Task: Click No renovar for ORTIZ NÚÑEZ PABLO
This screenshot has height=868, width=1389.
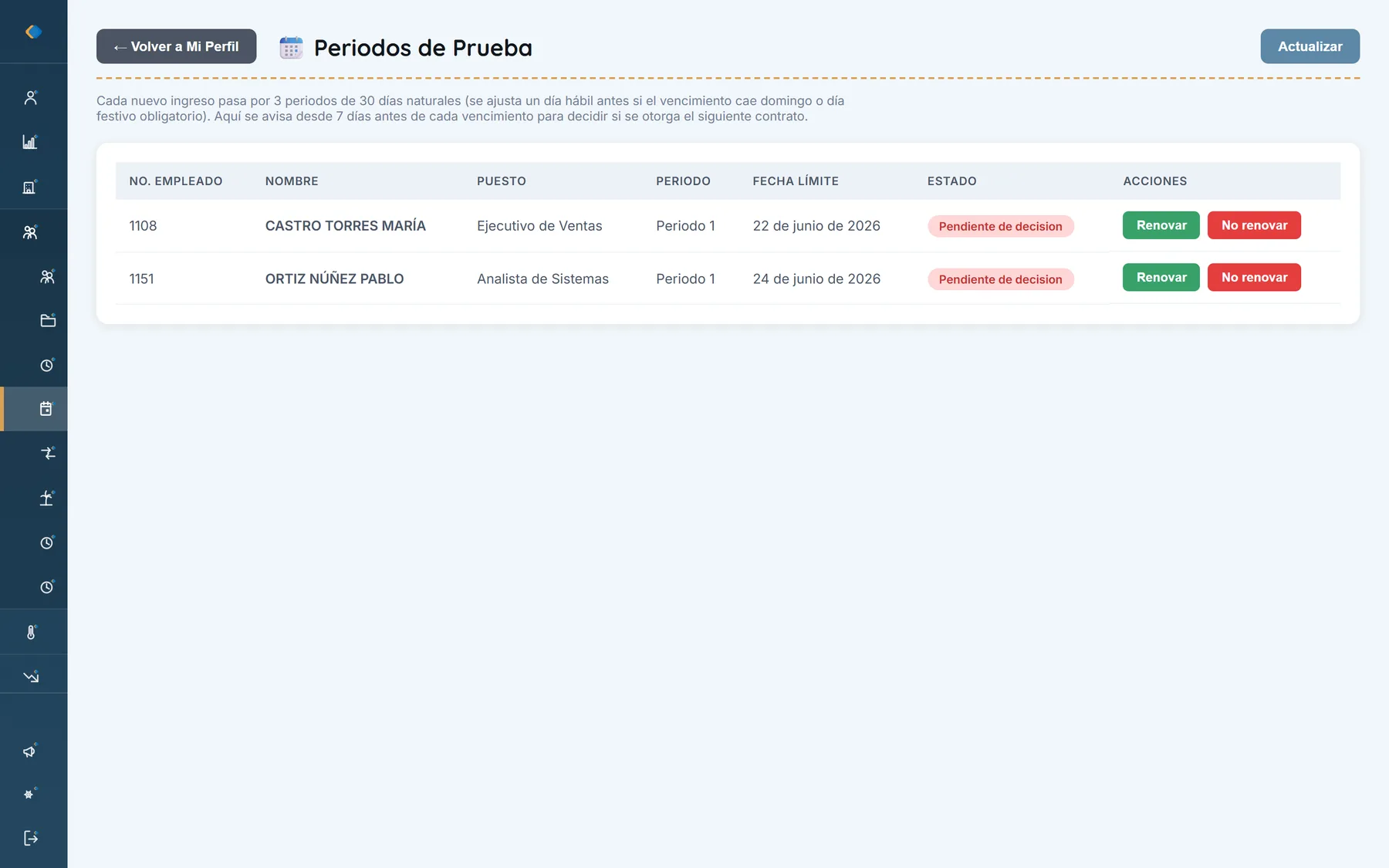Action: [x=1254, y=277]
